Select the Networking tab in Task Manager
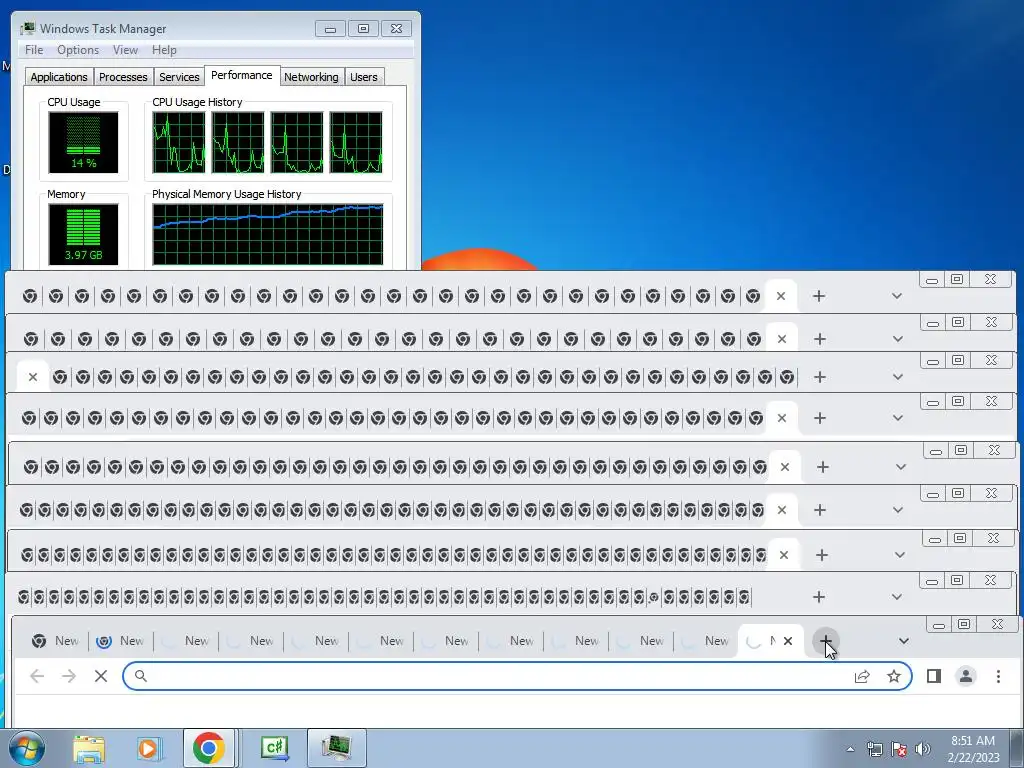Image resolution: width=1024 pixels, height=768 pixels. click(x=311, y=77)
